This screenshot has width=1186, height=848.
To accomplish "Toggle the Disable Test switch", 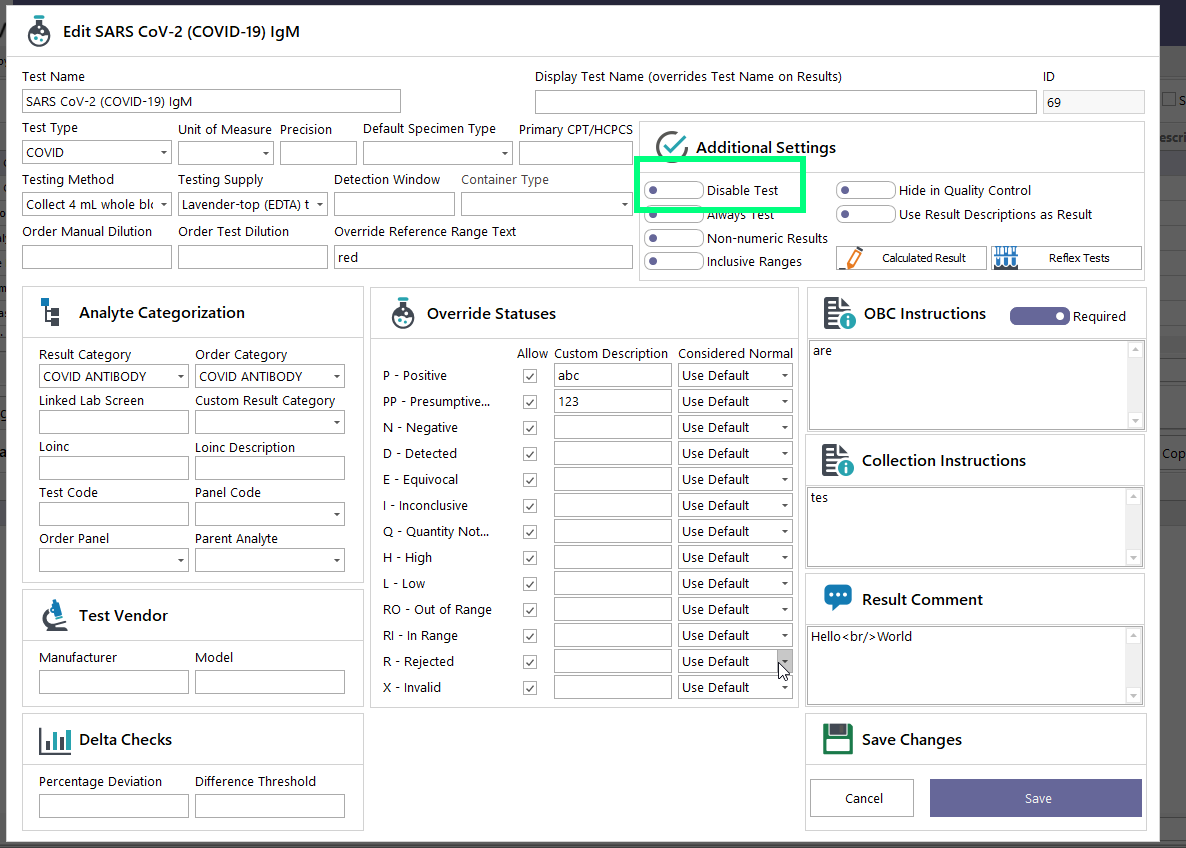I will pyautogui.click(x=673, y=191).
